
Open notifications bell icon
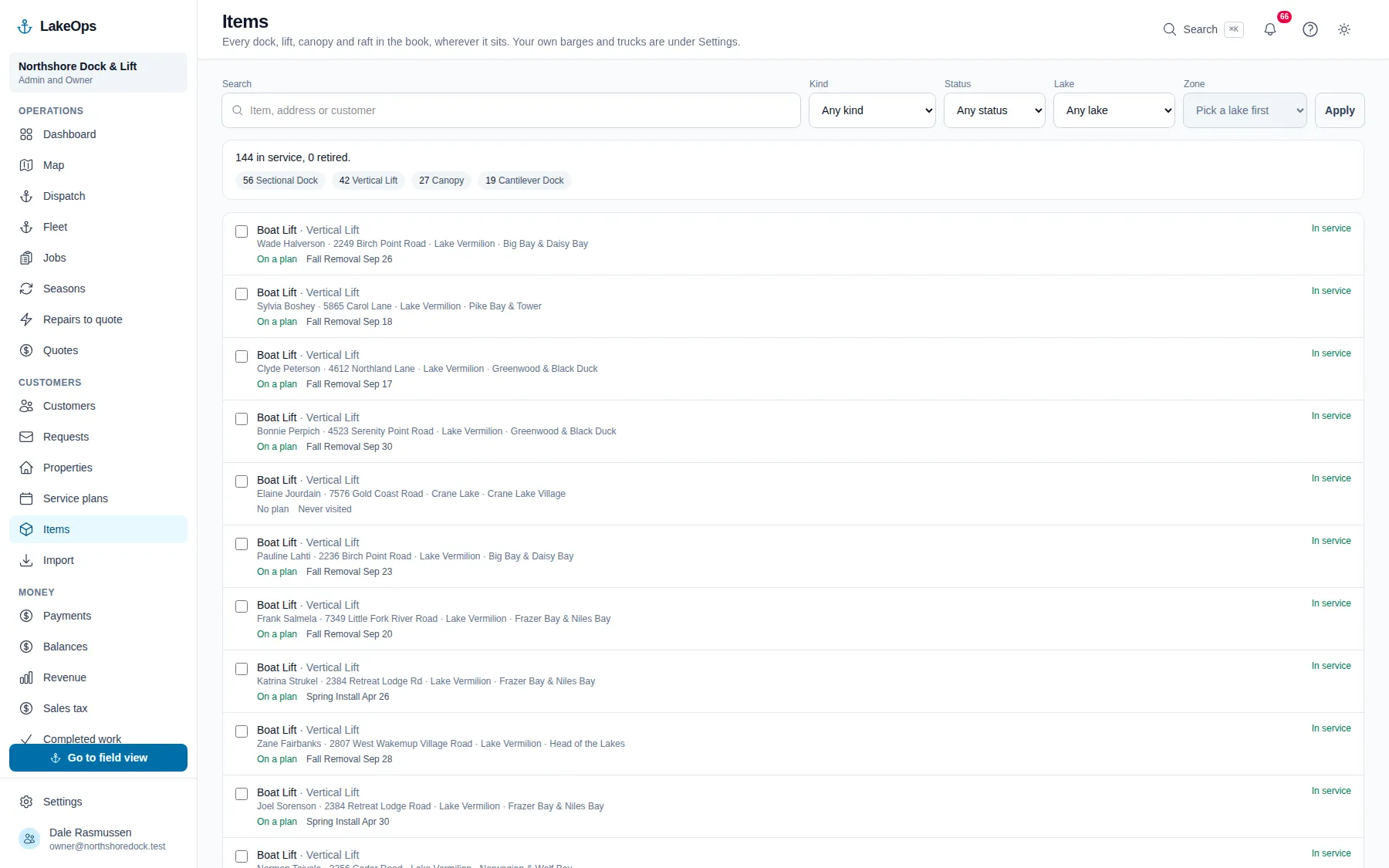[x=1270, y=29]
